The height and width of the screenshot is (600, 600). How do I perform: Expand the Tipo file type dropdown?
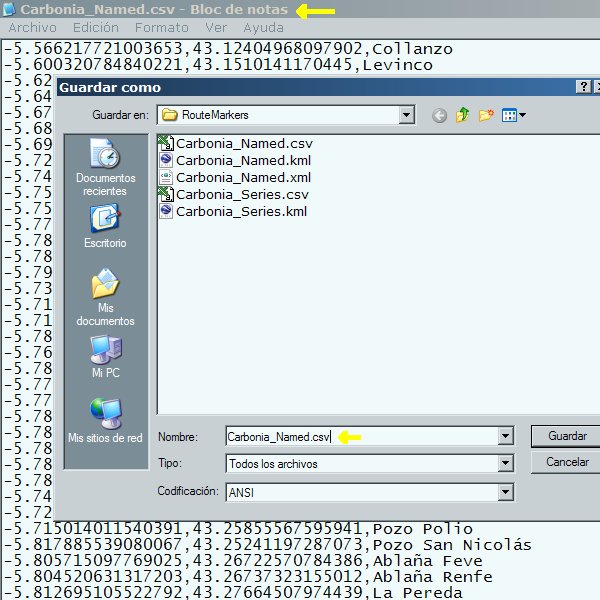[505, 464]
